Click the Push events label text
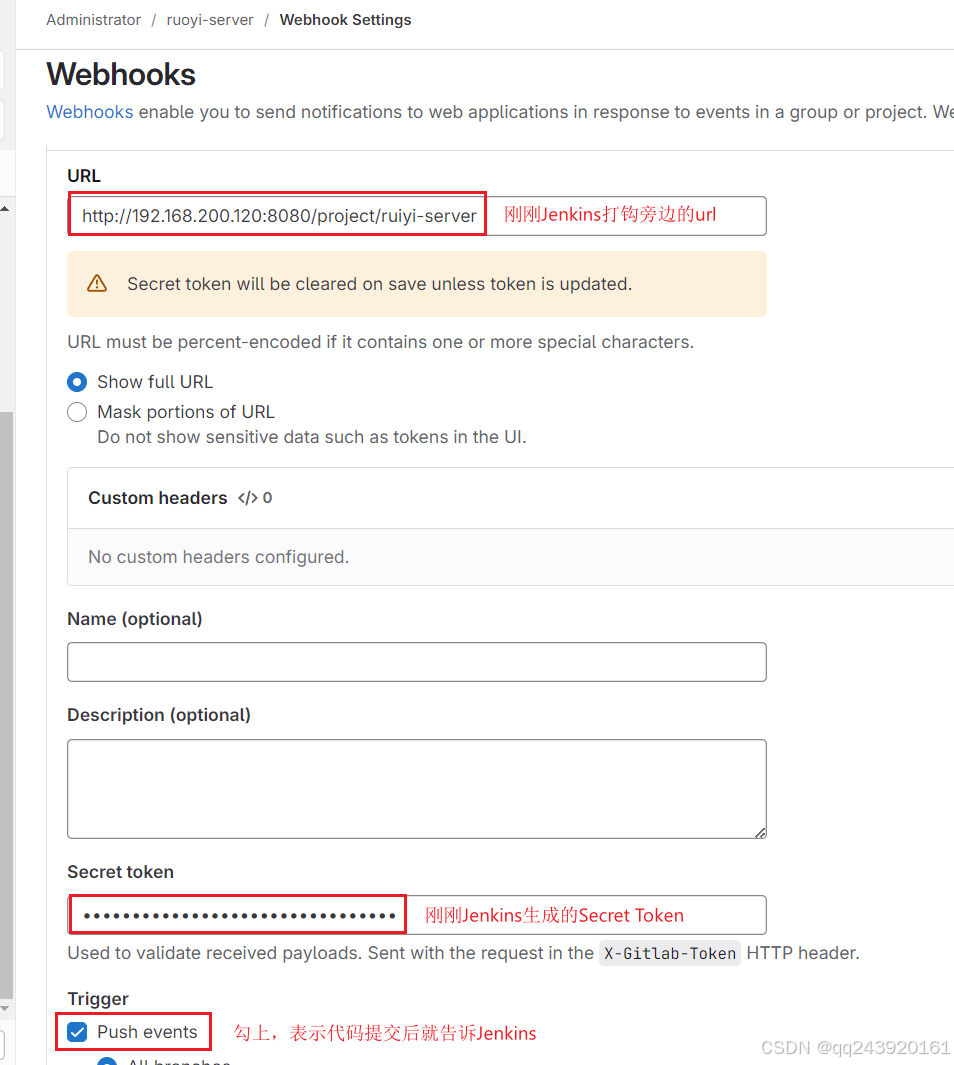 point(147,1032)
